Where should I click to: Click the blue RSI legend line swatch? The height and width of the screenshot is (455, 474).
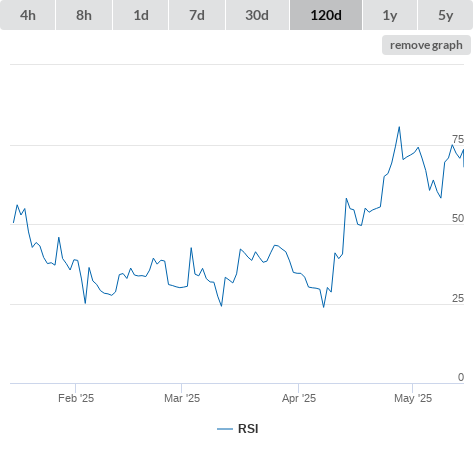(225, 429)
